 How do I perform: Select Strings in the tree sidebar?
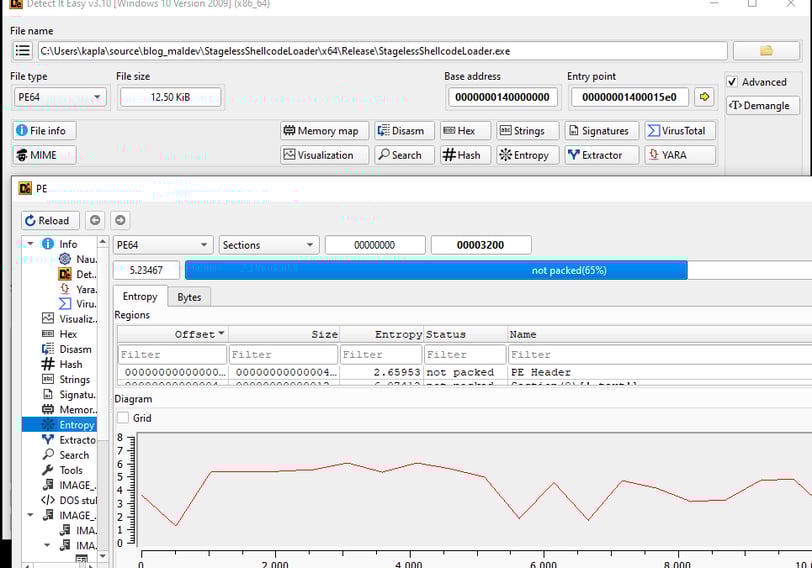point(66,380)
